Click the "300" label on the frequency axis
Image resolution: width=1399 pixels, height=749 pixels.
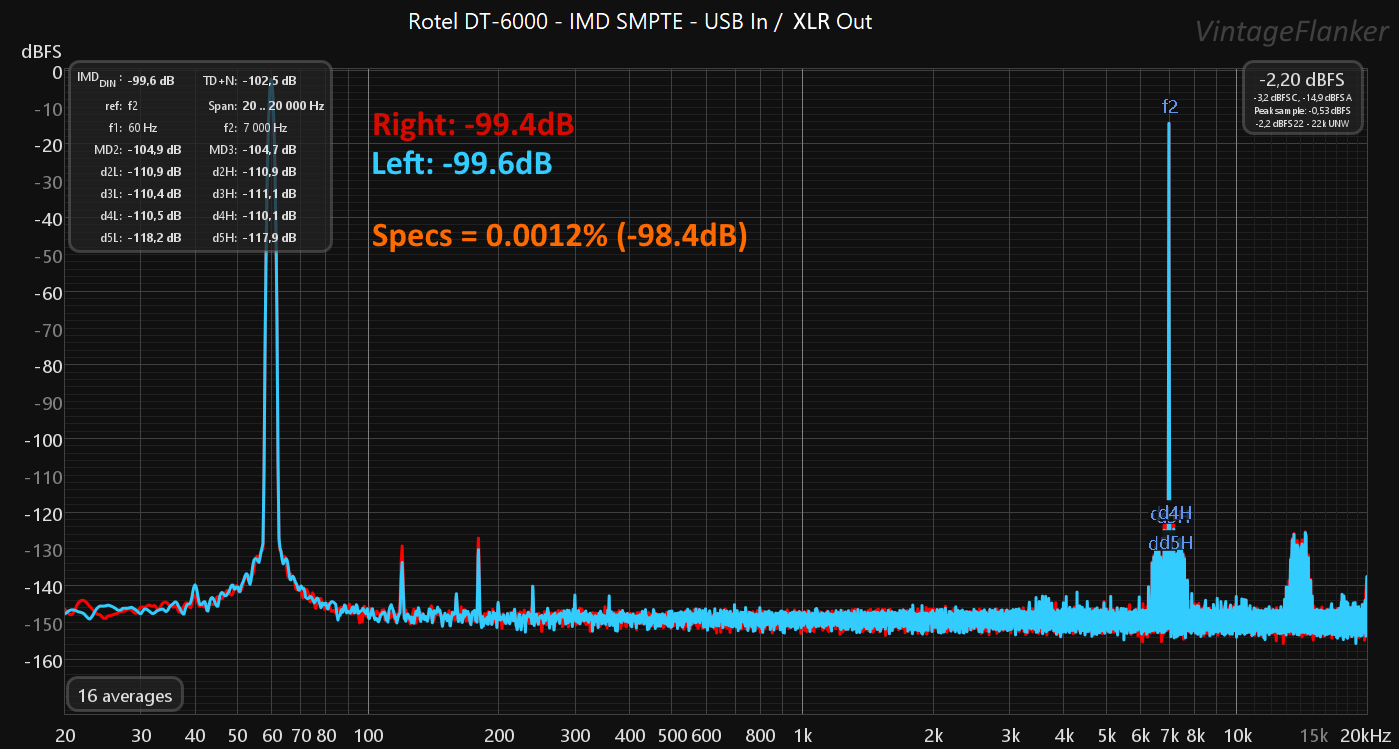tap(576, 736)
